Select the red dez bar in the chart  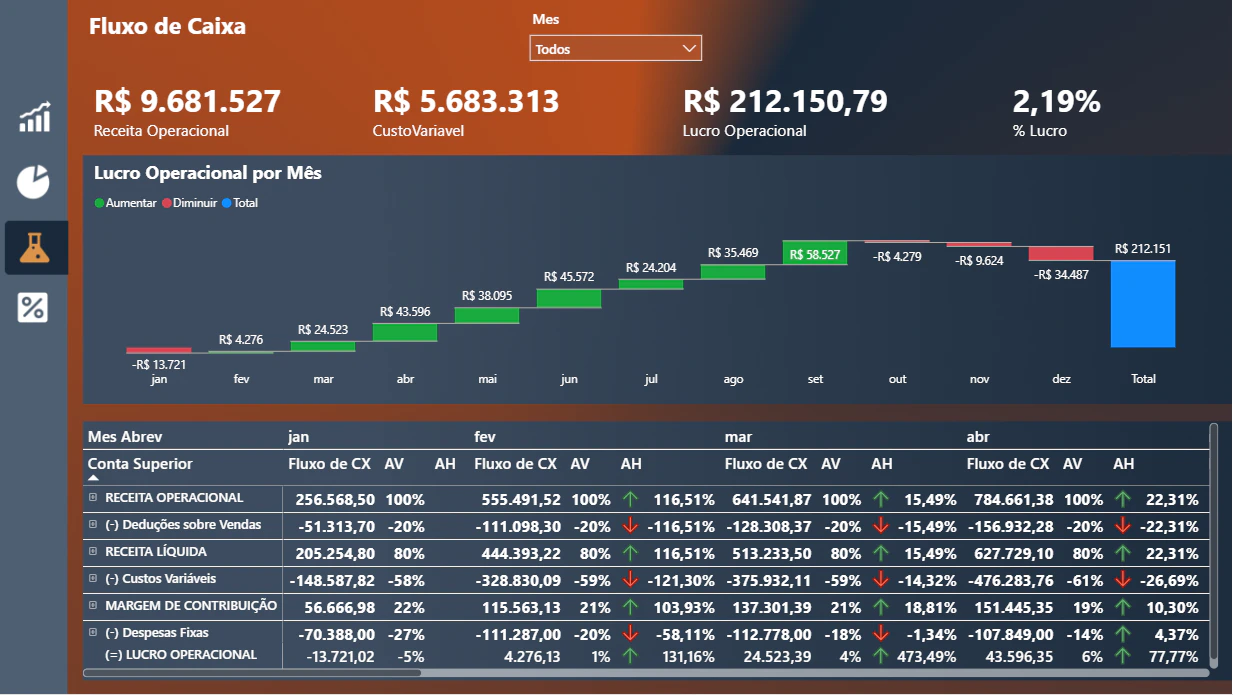(x=1061, y=253)
